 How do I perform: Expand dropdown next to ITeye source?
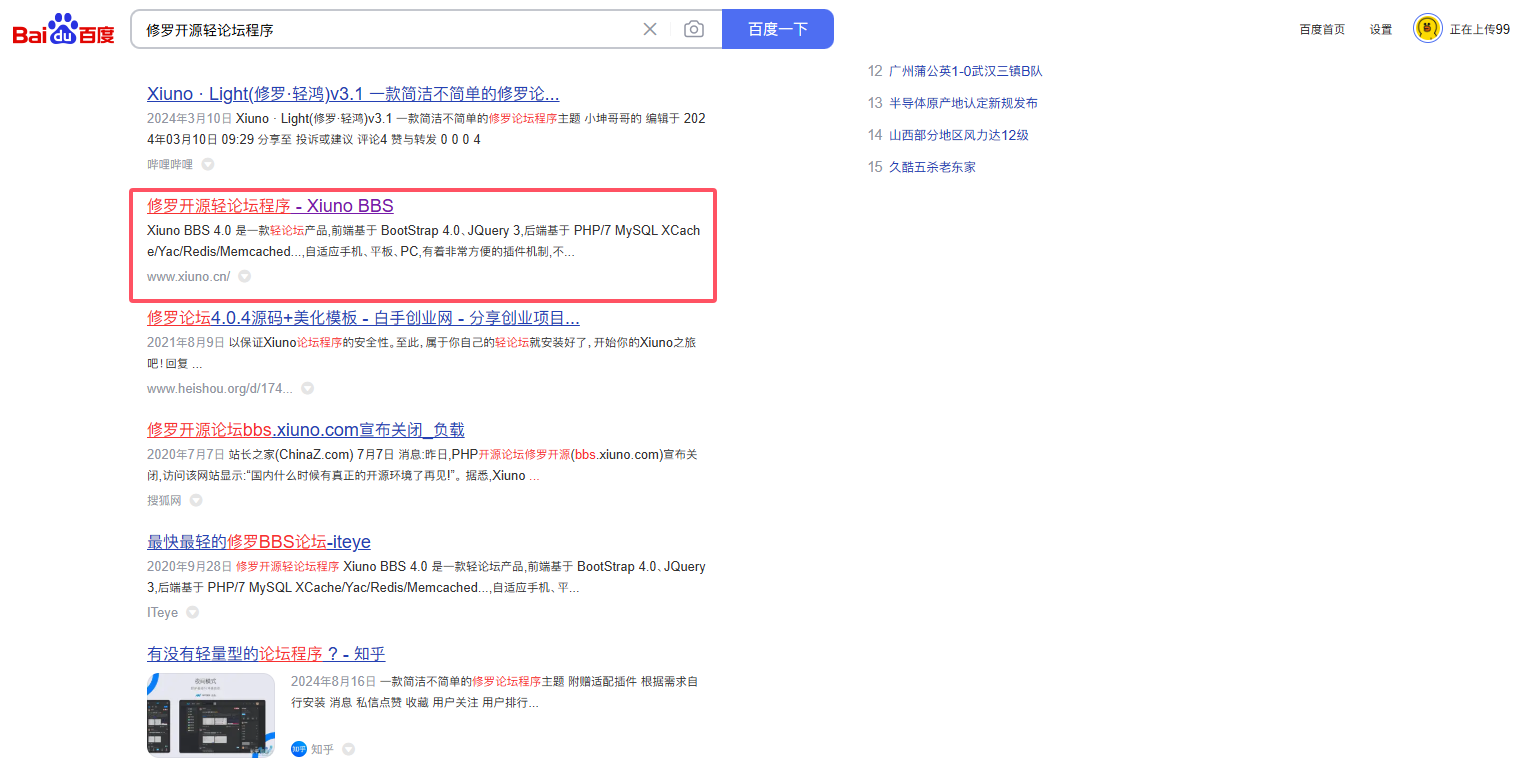[192, 612]
